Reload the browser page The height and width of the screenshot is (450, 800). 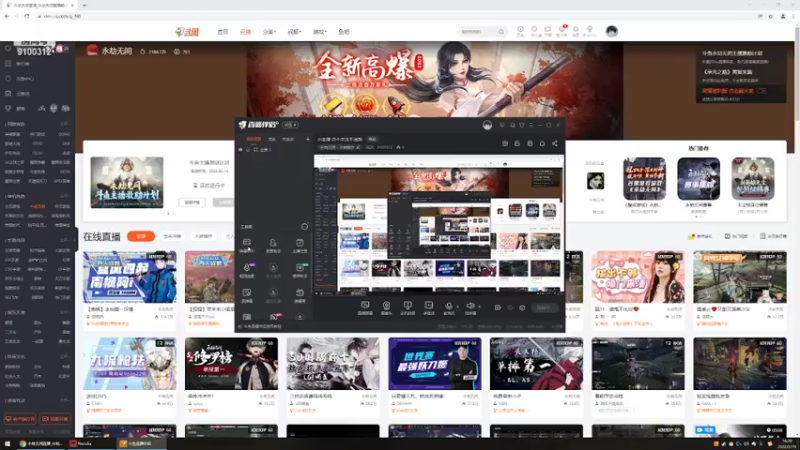coord(27,16)
